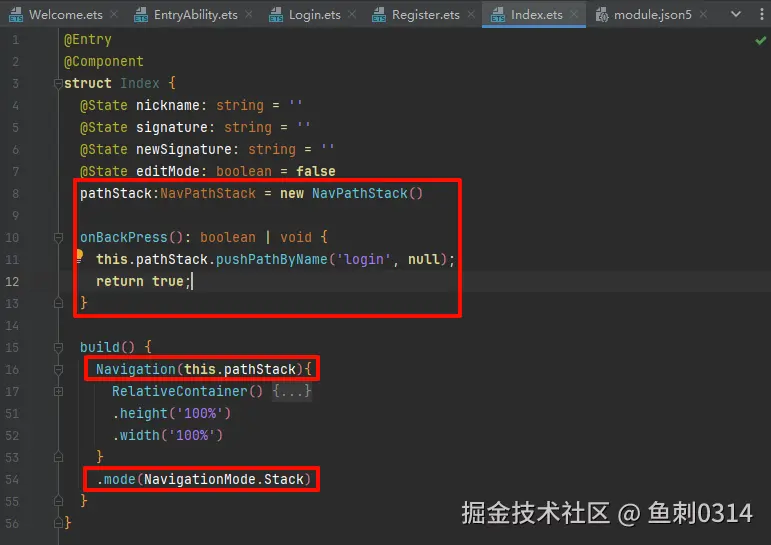Click the nickname state variable

168,105
